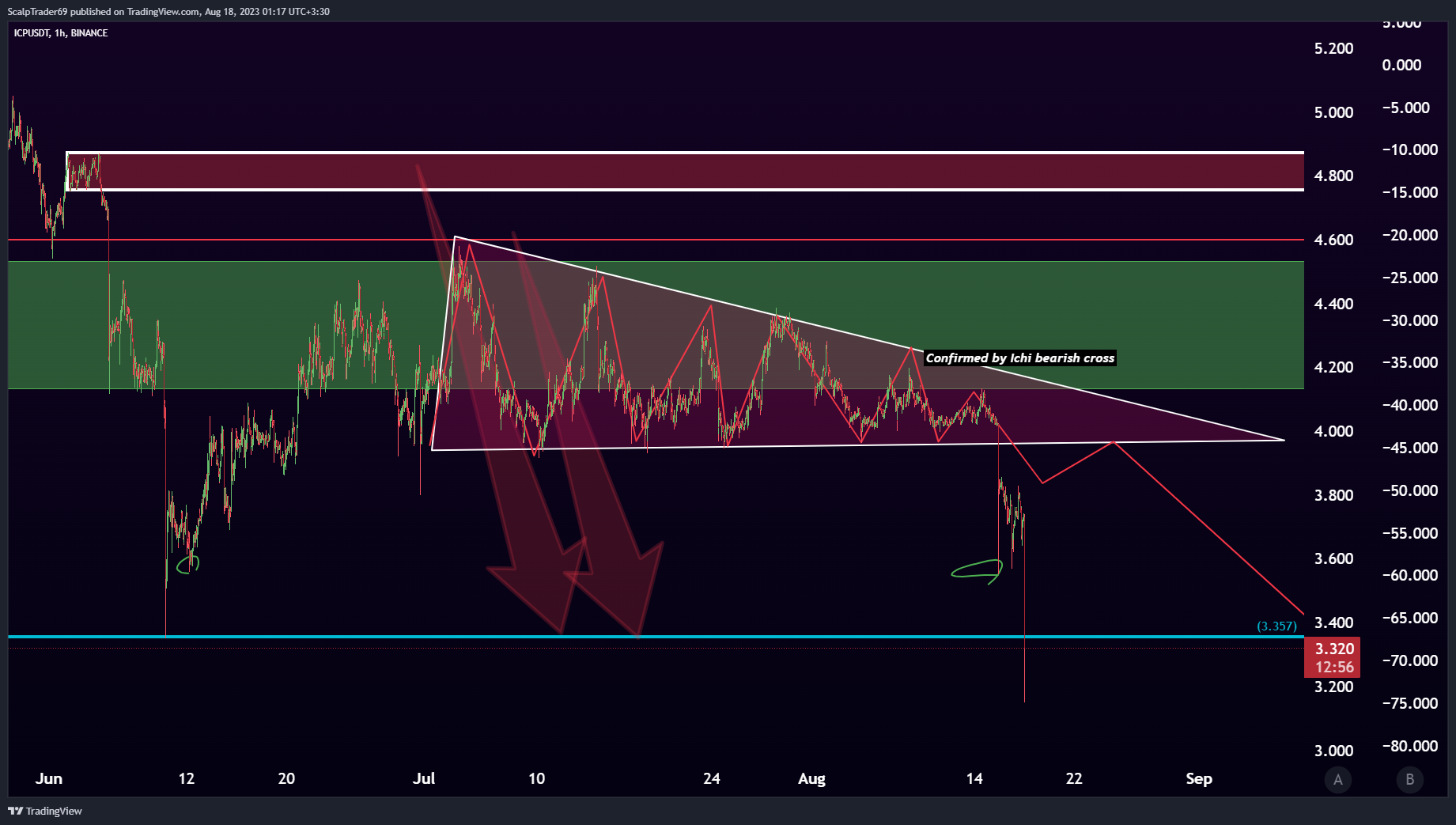The width and height of the screenshot is (1456, 825).
Task: Click the countdown timer '12:56'
Action: coord(1334,667)
